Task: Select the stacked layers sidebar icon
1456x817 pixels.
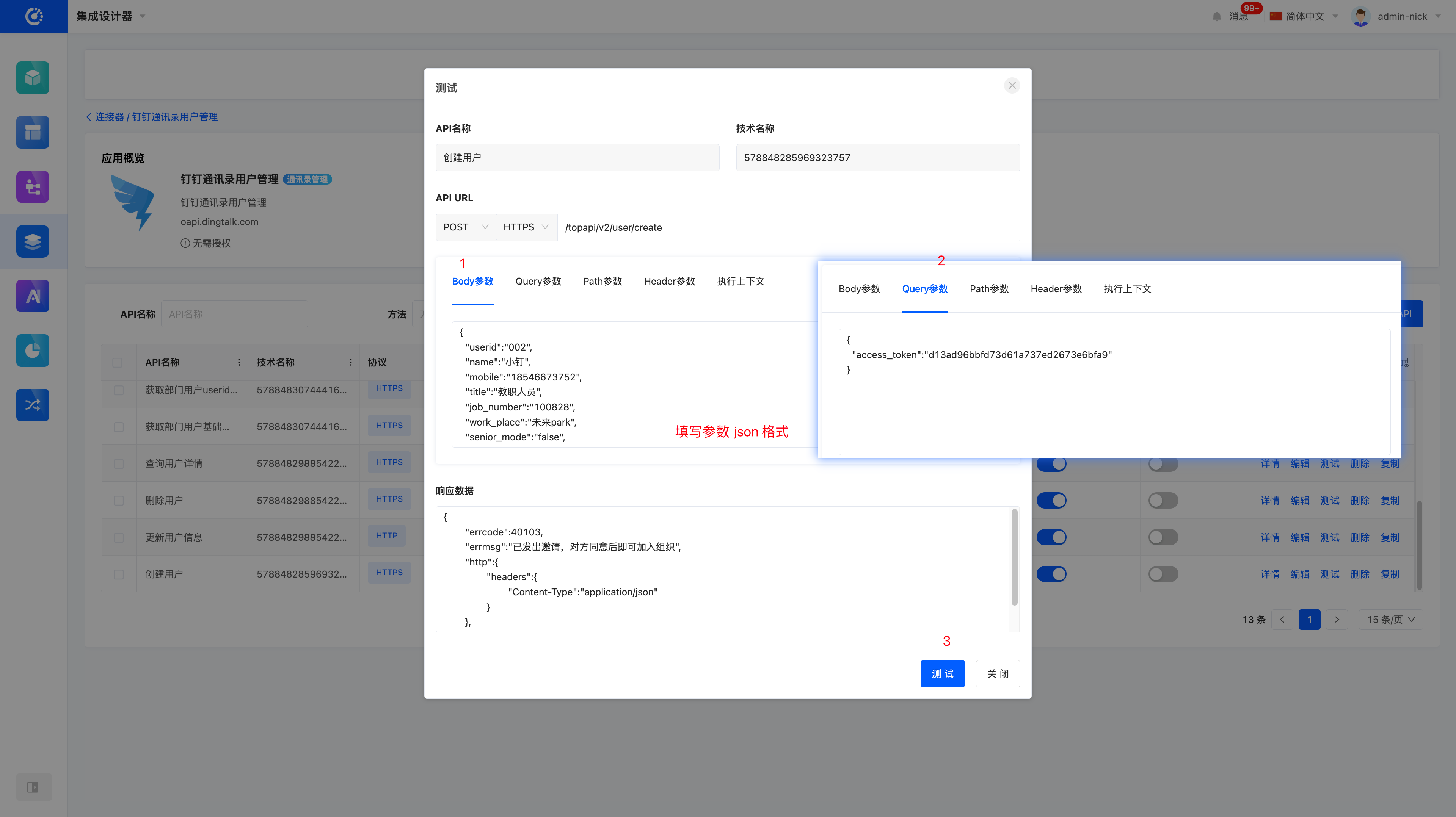Action: [x=33, y=241]
